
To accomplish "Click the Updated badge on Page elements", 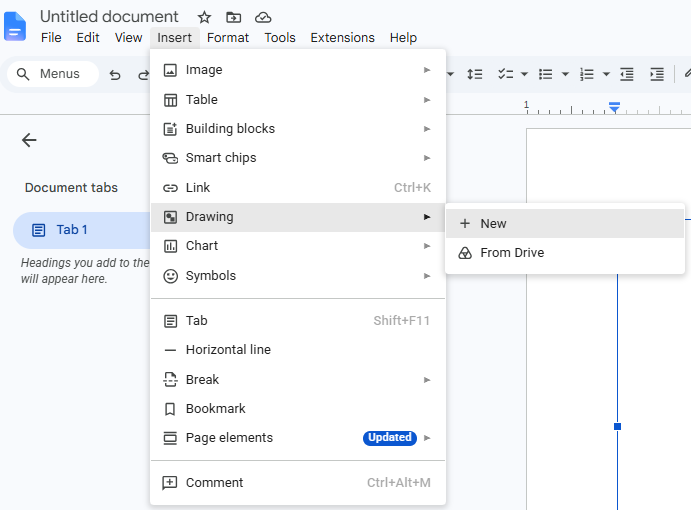I will click(x=390, y=438).
